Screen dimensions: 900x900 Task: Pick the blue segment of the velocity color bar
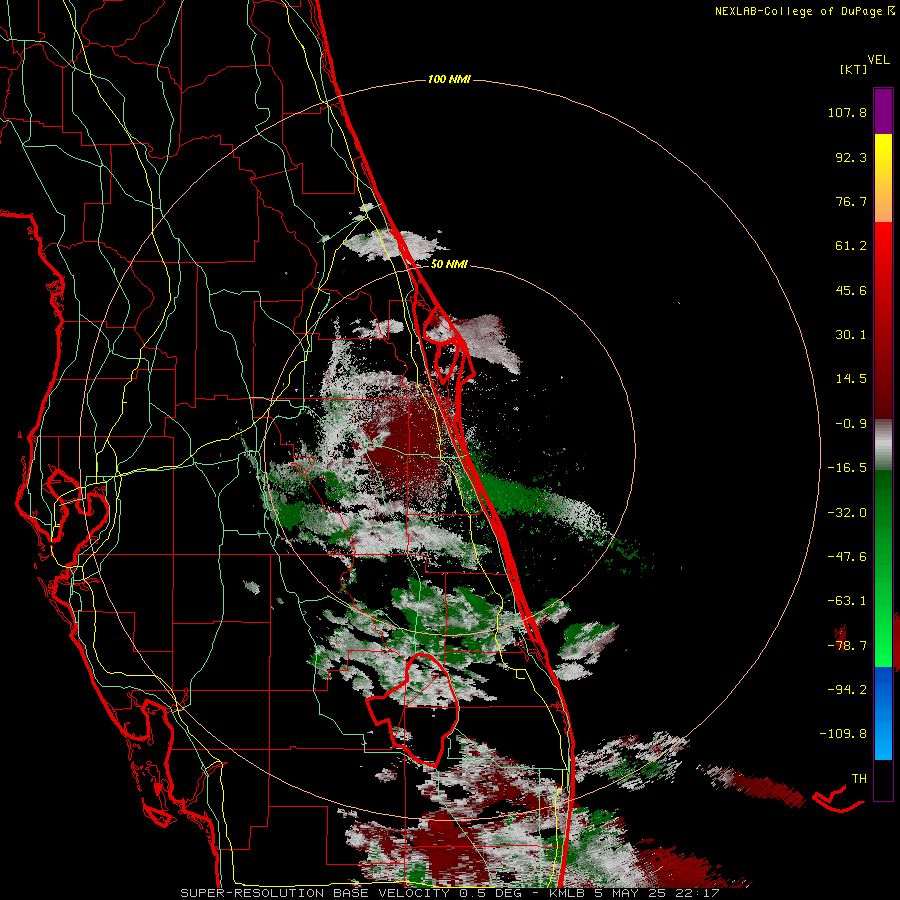[x=883, y=713]
